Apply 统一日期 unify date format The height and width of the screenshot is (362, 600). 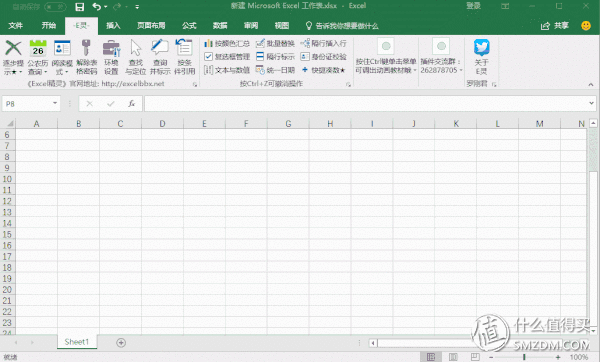[275, 70]
